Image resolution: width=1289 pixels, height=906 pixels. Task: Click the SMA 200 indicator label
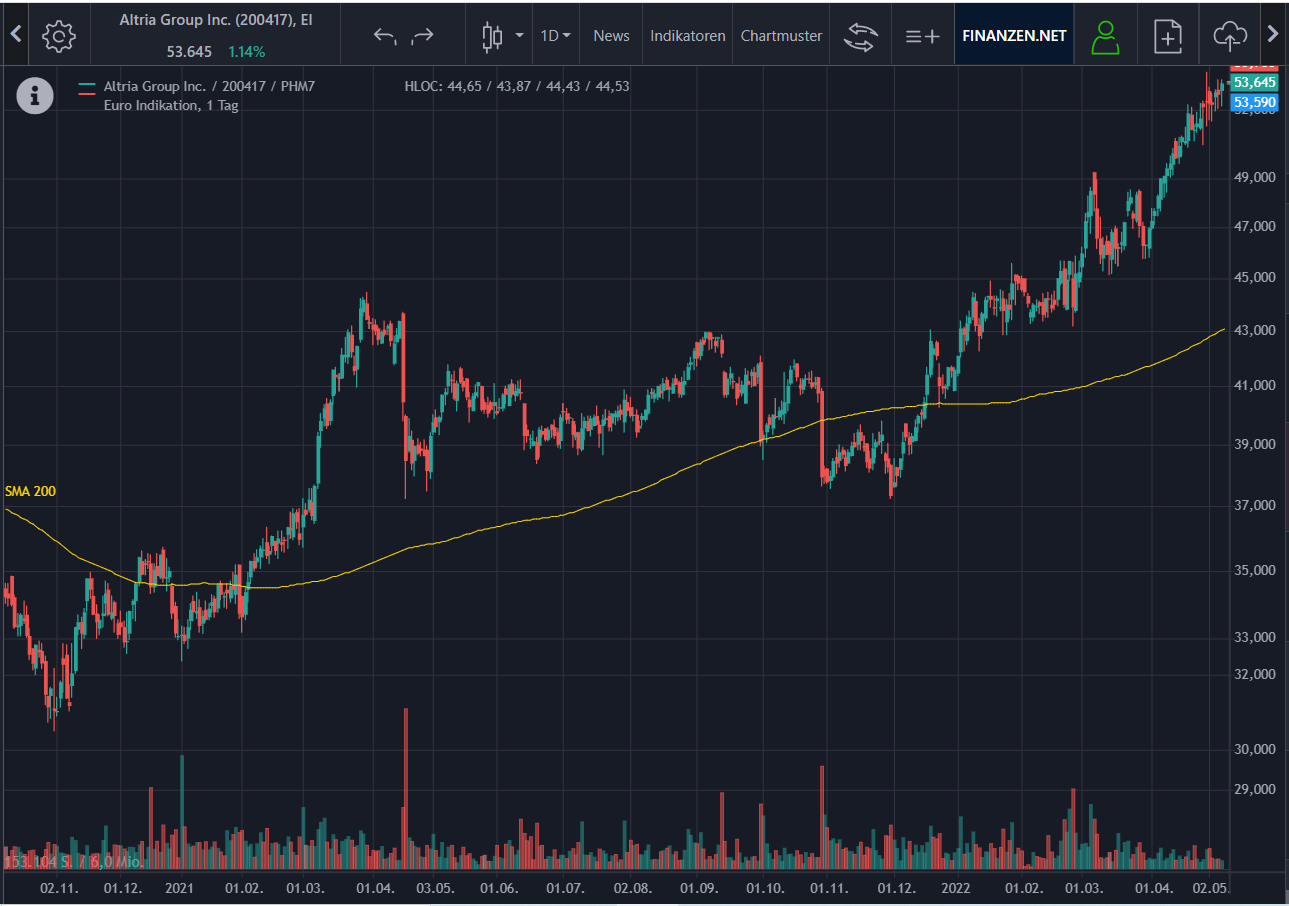[30, 491]
